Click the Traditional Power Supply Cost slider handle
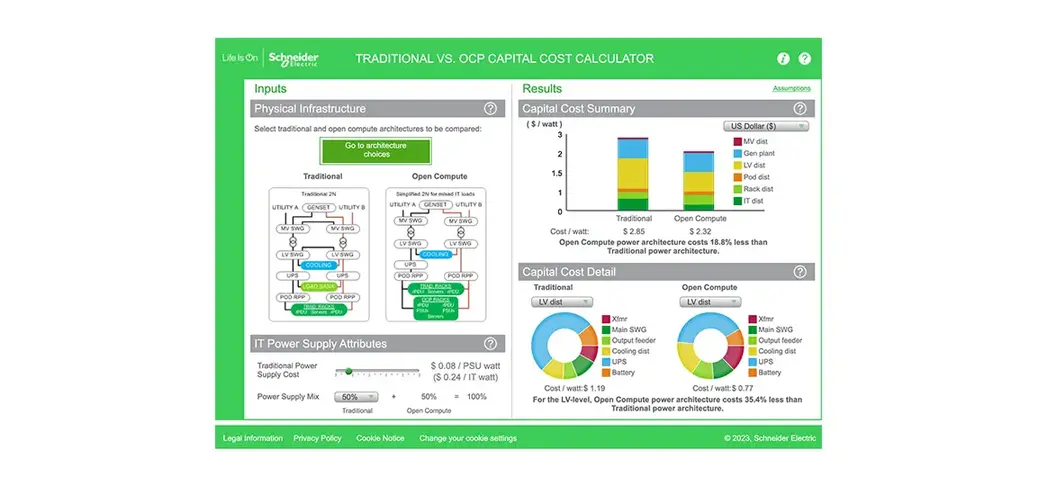 click(349, 371)
